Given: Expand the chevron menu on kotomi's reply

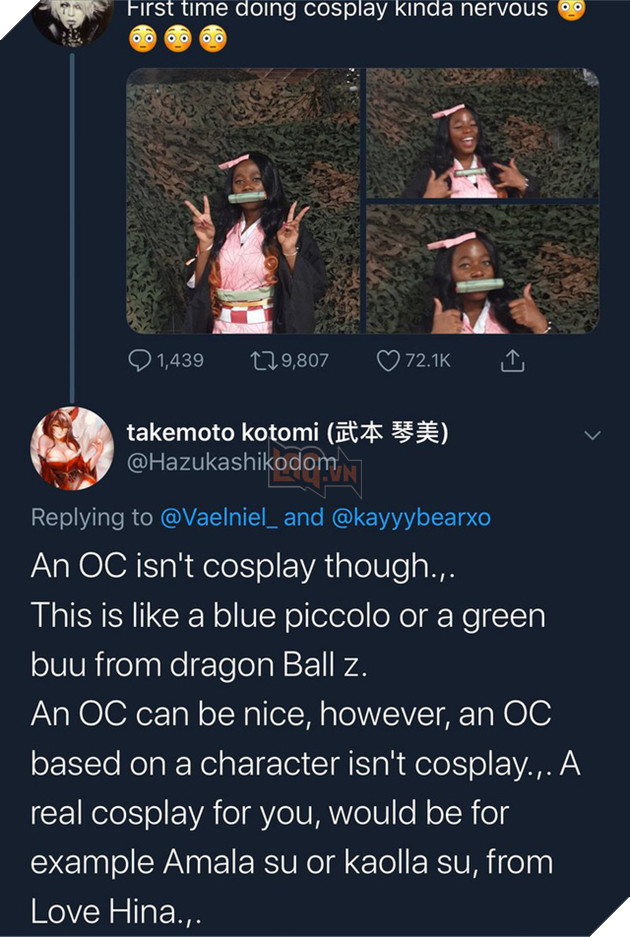Looking at the screenshot, I should click(x=592, y=435).
